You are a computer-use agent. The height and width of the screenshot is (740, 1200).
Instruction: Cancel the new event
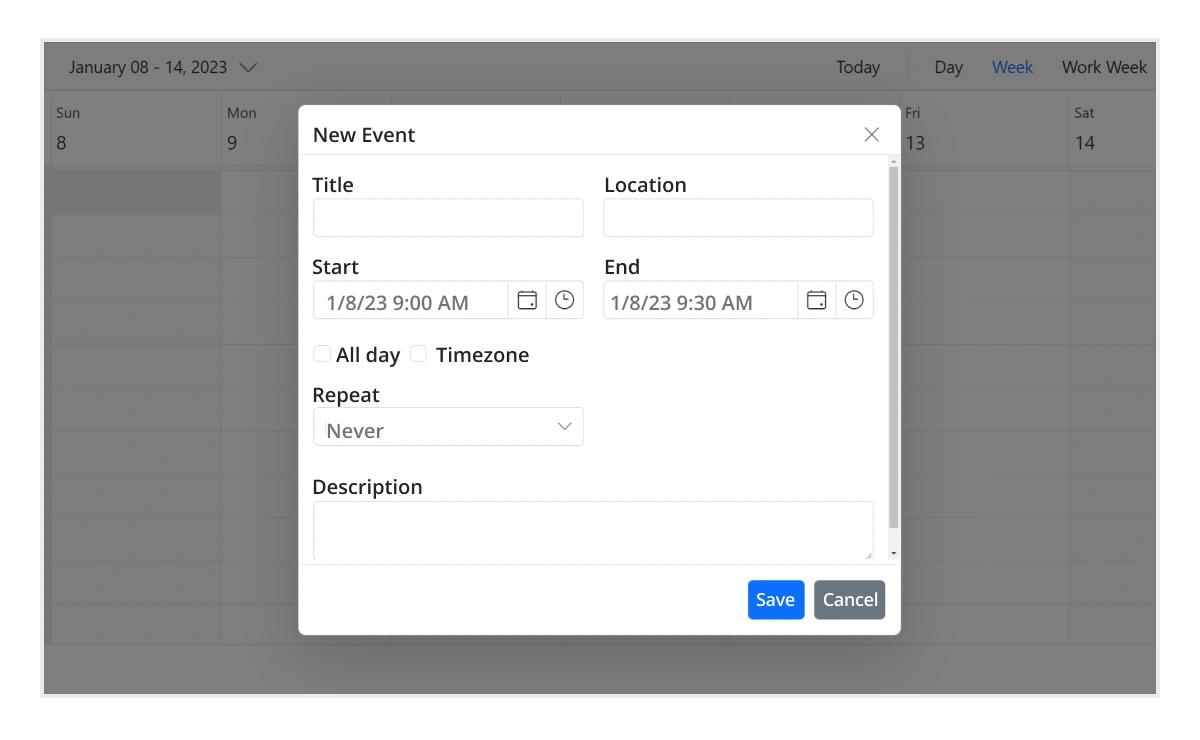pyautogui.click(x=849, y=599)
